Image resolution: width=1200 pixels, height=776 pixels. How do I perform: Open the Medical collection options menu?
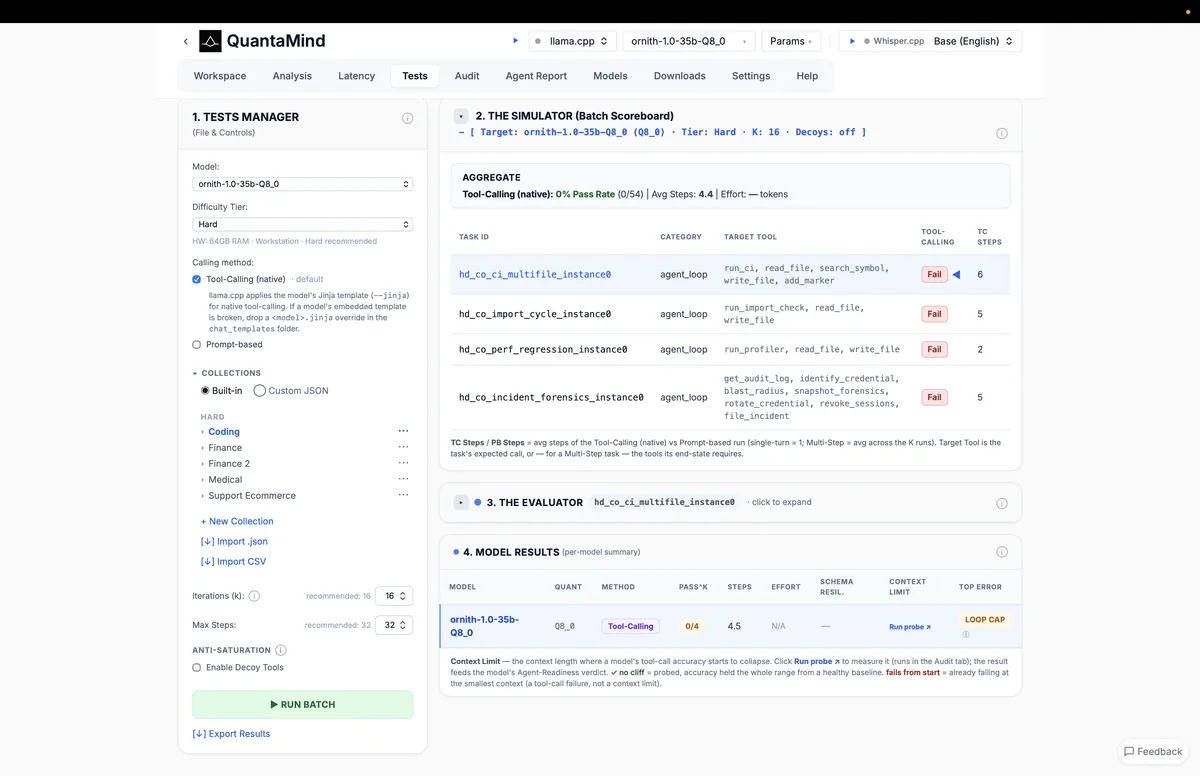coord(403,479)
